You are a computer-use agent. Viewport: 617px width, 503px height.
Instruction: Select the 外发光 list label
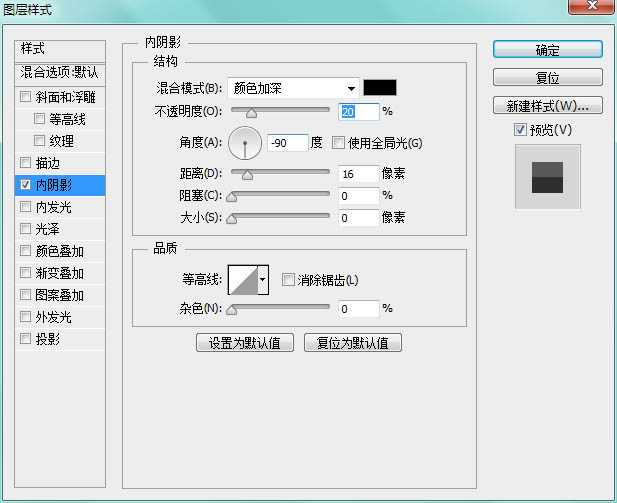coord(54,317)
